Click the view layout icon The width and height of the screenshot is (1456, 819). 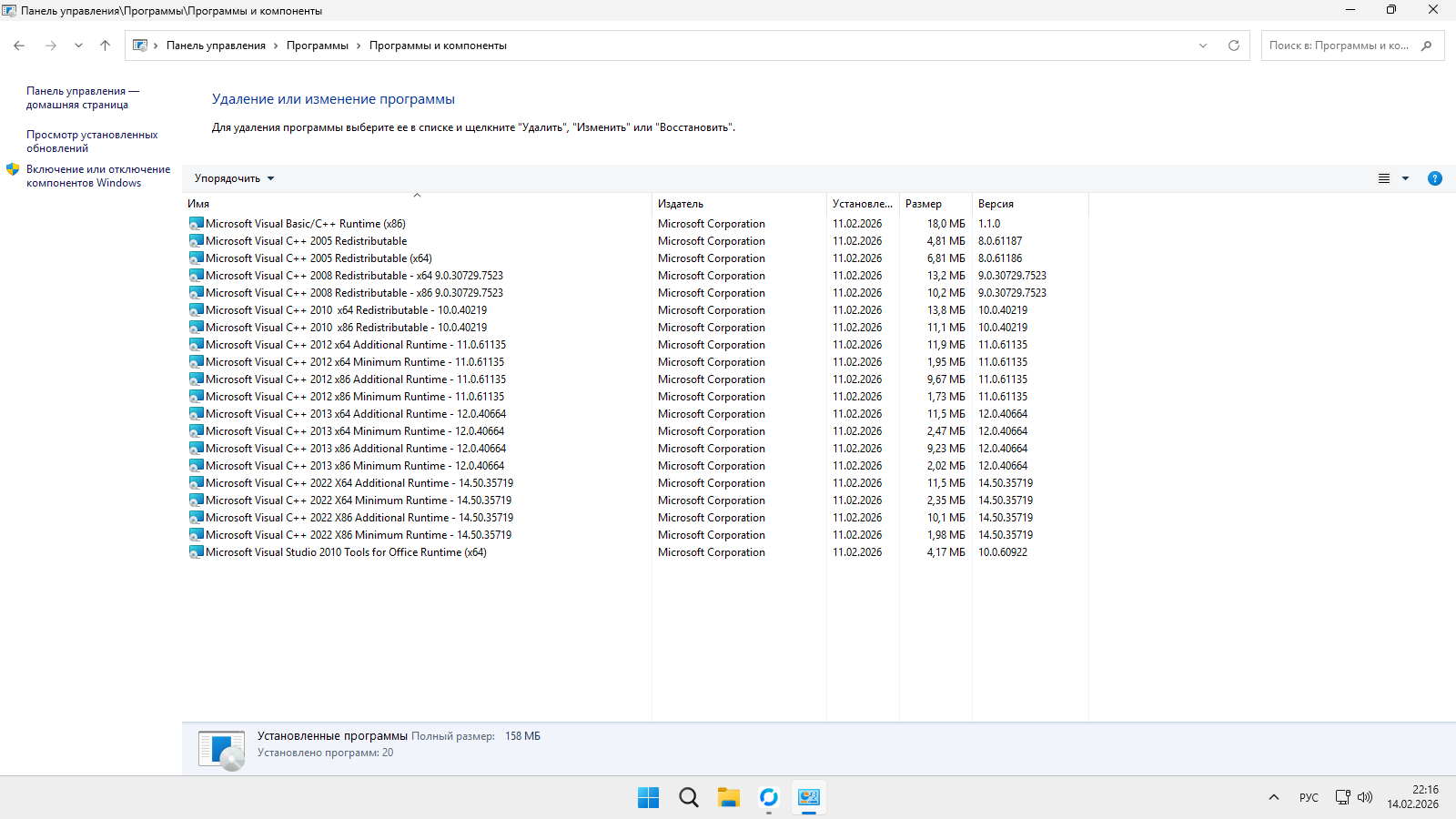tap(1383, 178)
